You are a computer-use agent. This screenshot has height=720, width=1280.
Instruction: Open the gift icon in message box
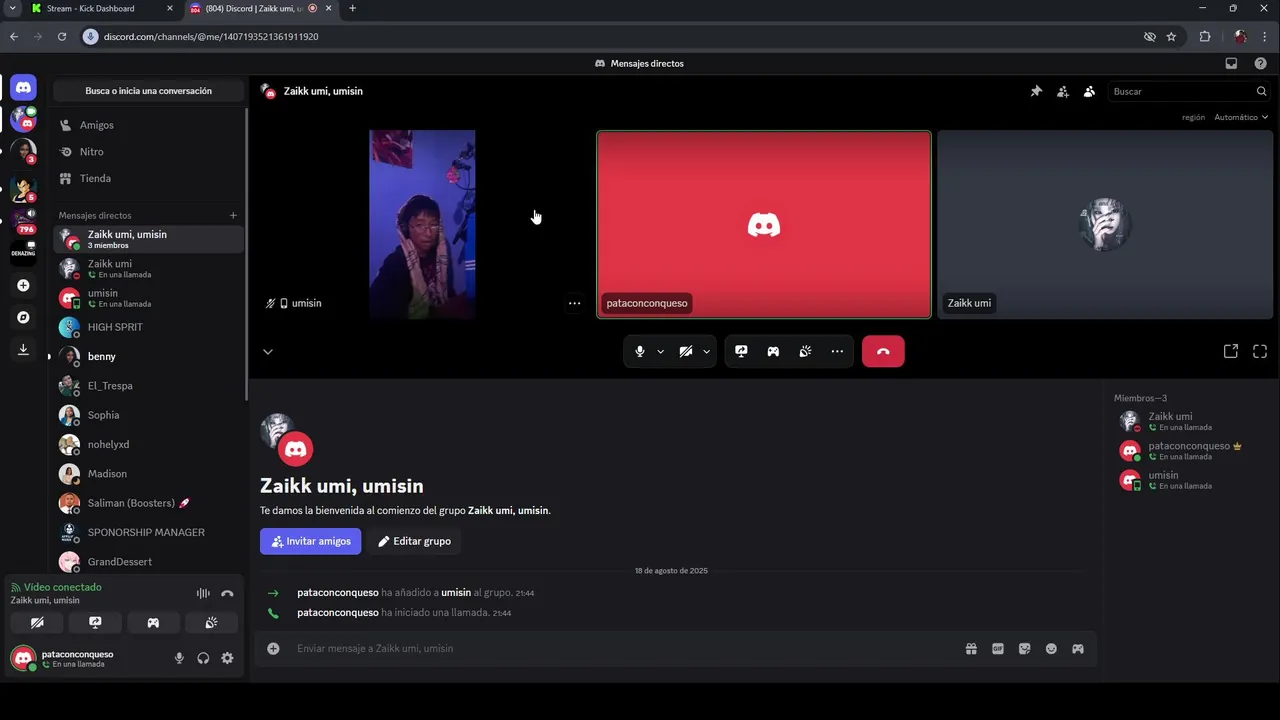[x=971, y=649]
